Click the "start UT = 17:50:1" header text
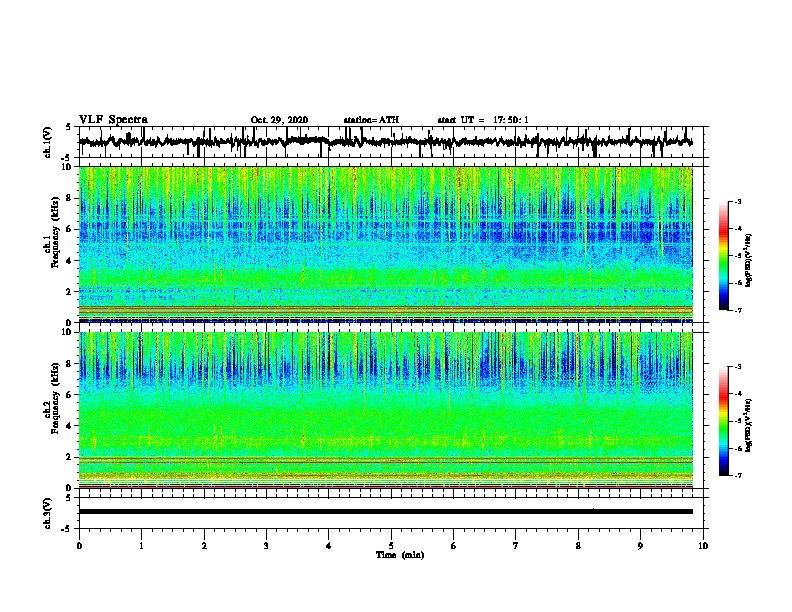The height and width of the screenshot is (612, 792). coord(483,120)
